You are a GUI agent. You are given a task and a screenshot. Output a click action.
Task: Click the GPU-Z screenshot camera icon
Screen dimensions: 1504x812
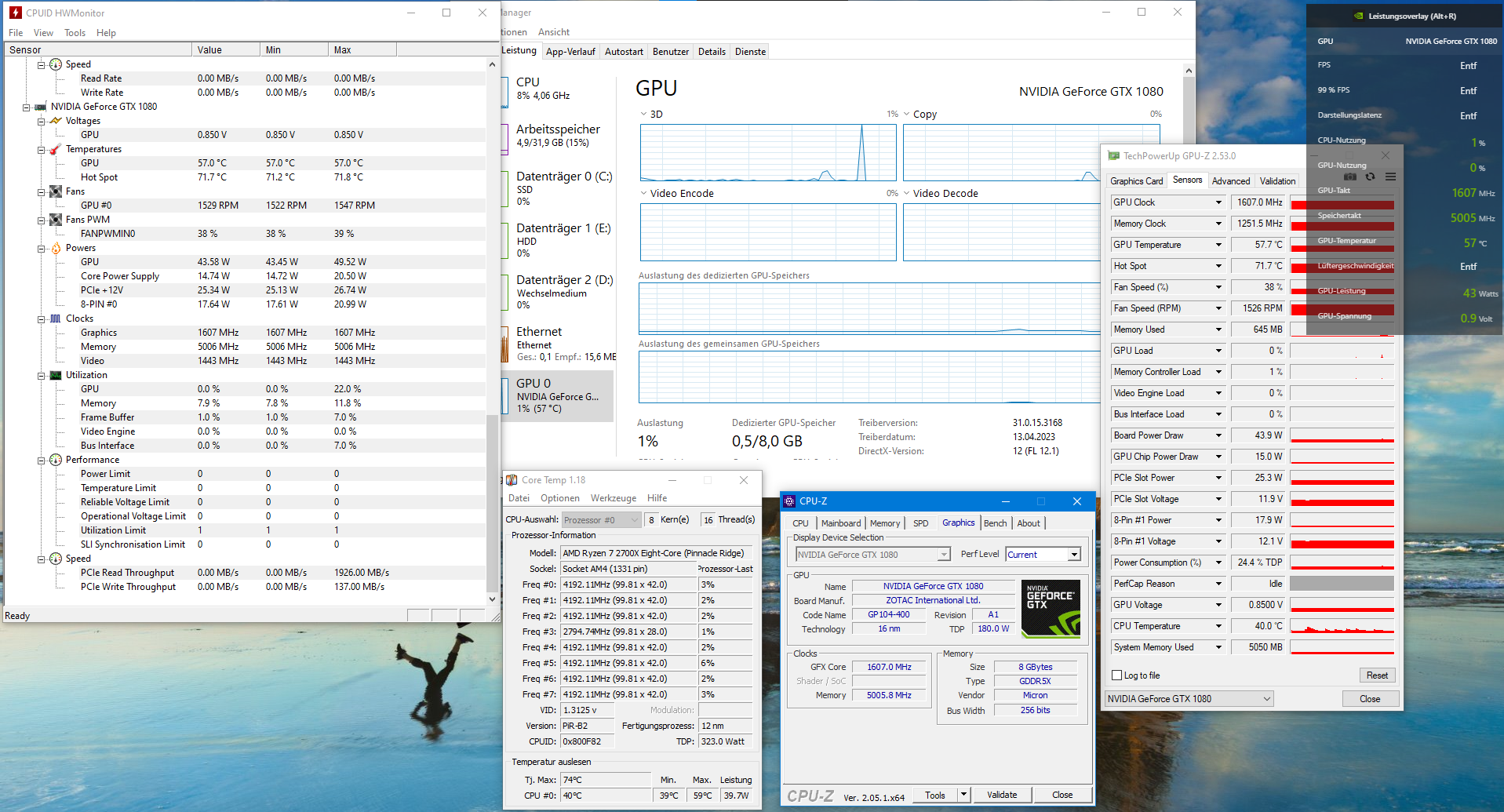coord(1350,177)
